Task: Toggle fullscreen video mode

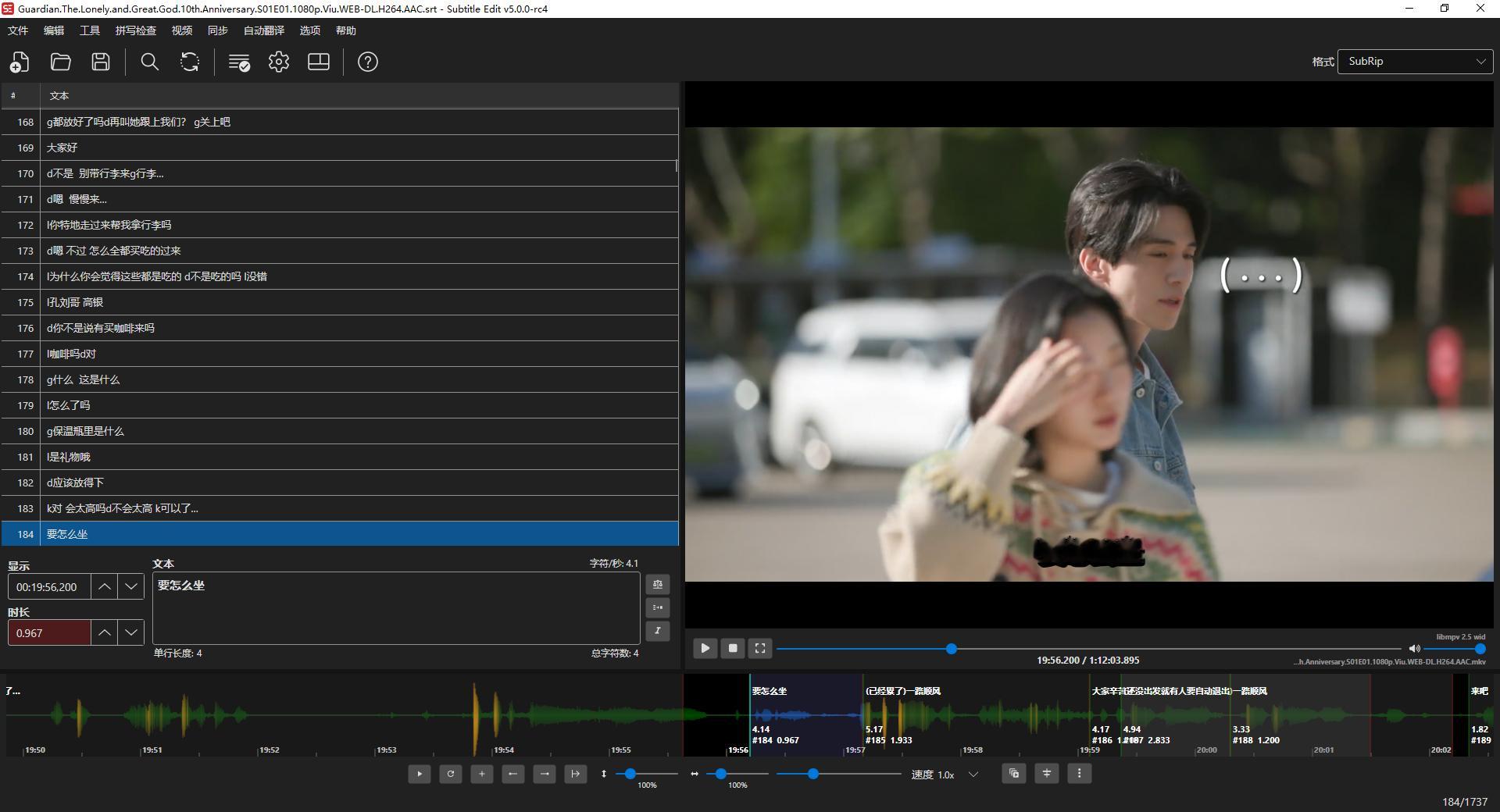Action: tap(760, 648)
